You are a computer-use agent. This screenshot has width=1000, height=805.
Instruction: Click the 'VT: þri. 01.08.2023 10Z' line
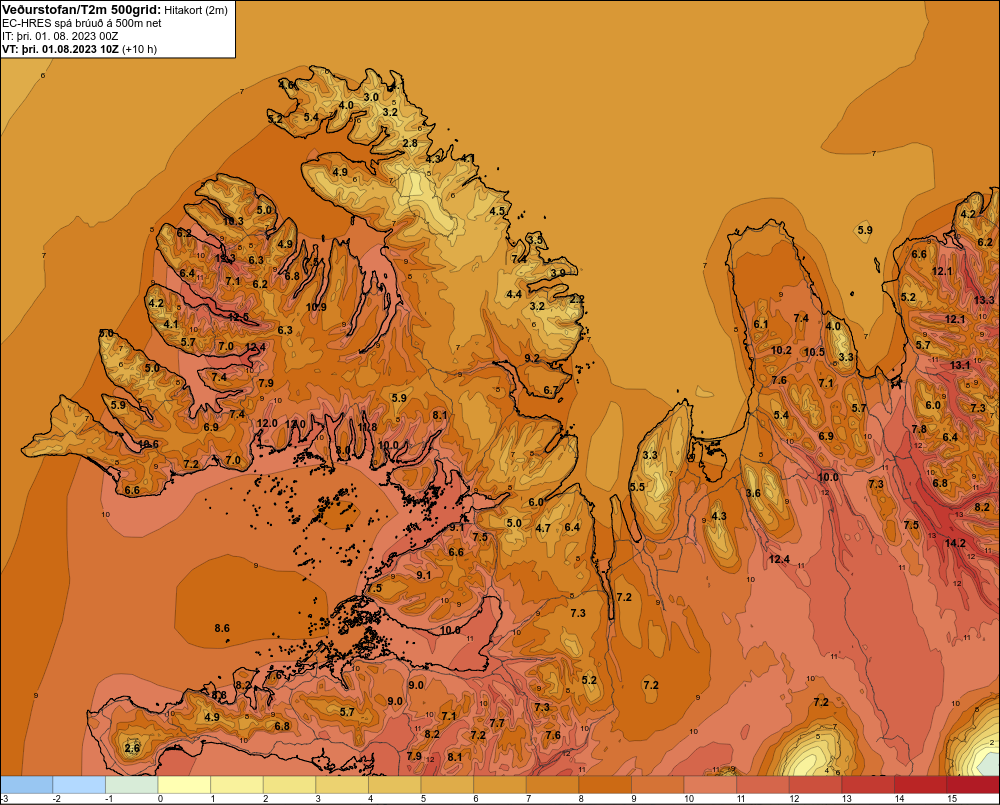pos(60,49)
